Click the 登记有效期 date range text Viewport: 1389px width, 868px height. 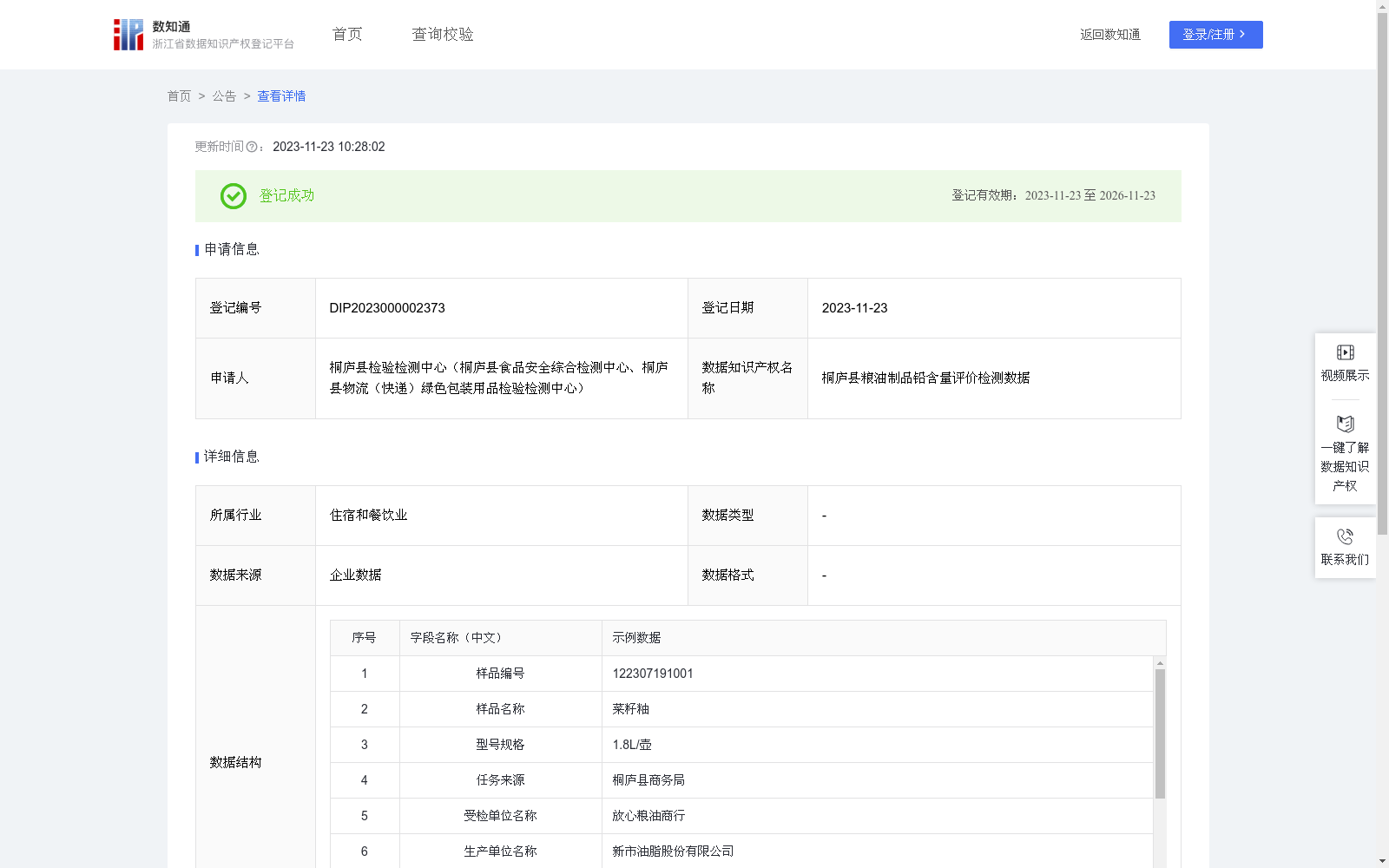pos(1053,196)
